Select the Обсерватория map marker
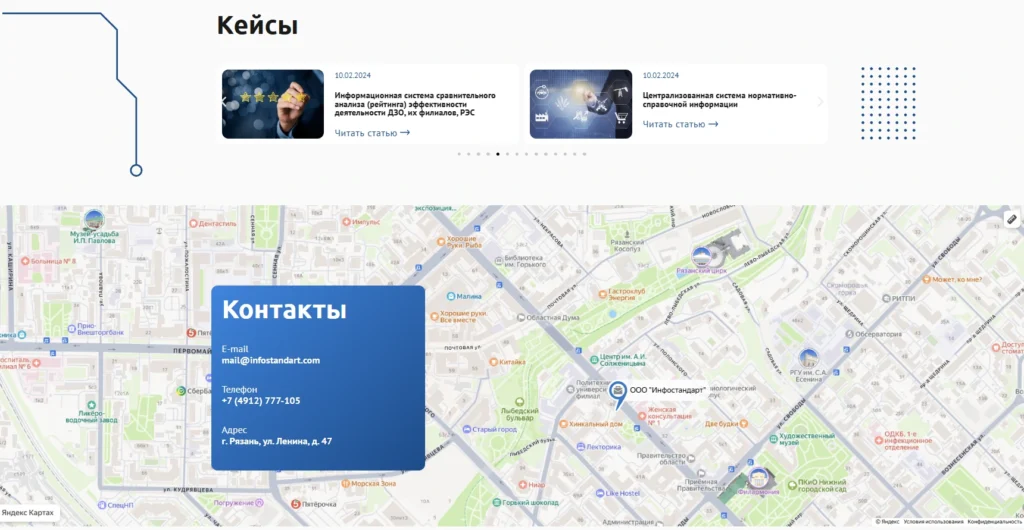The image size is (1024, 530). coord(849,334)
